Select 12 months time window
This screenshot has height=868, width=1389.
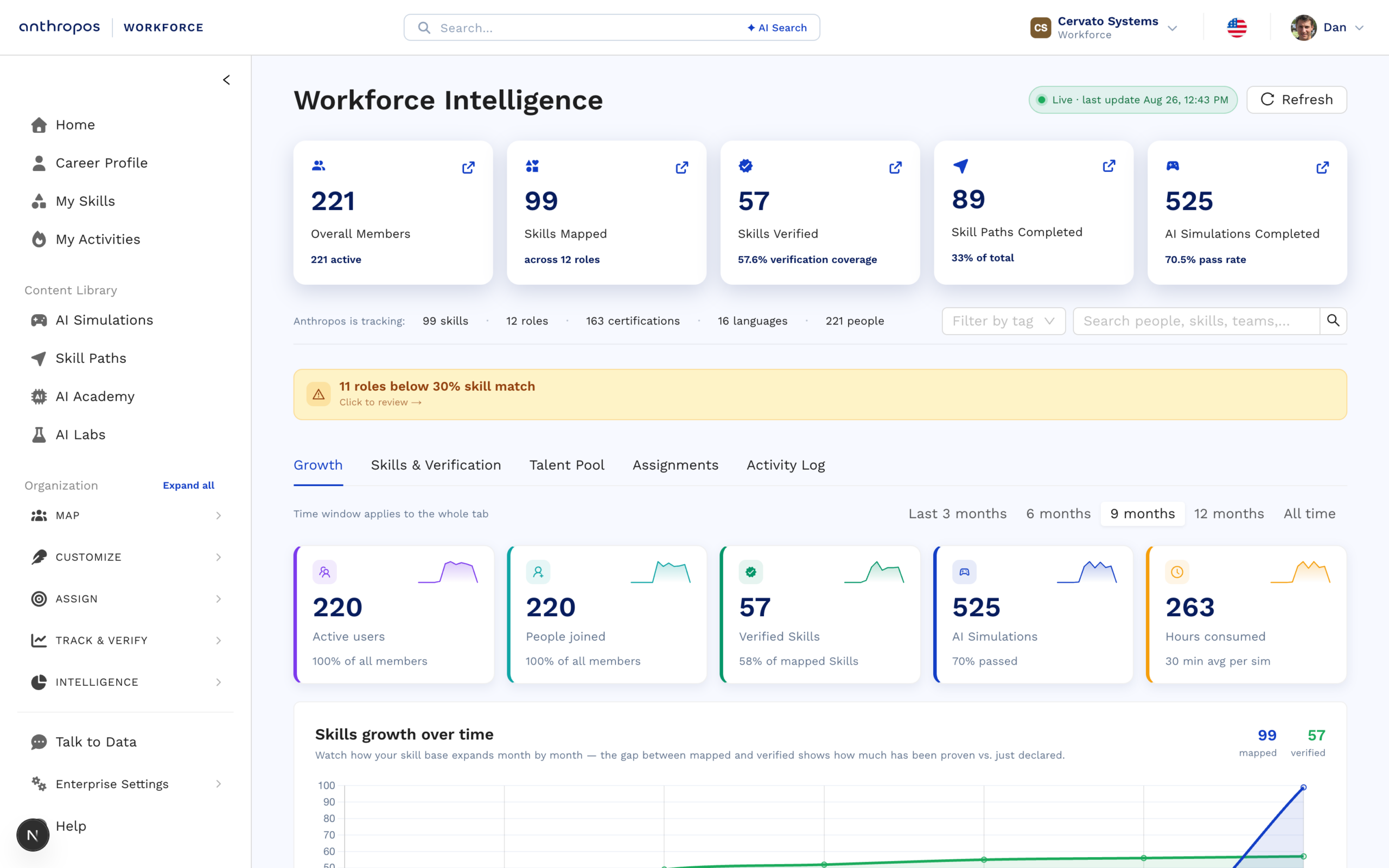point(1229,514)
